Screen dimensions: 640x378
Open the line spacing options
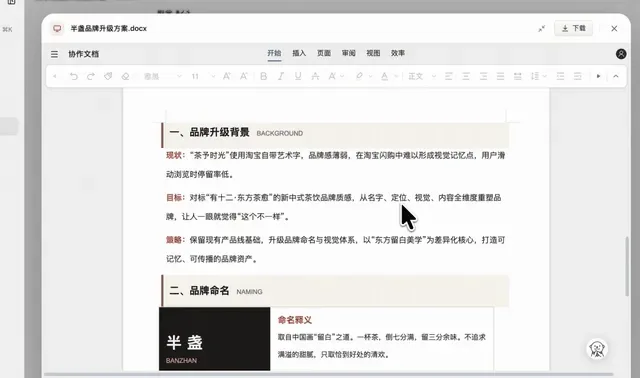(535, 76)
